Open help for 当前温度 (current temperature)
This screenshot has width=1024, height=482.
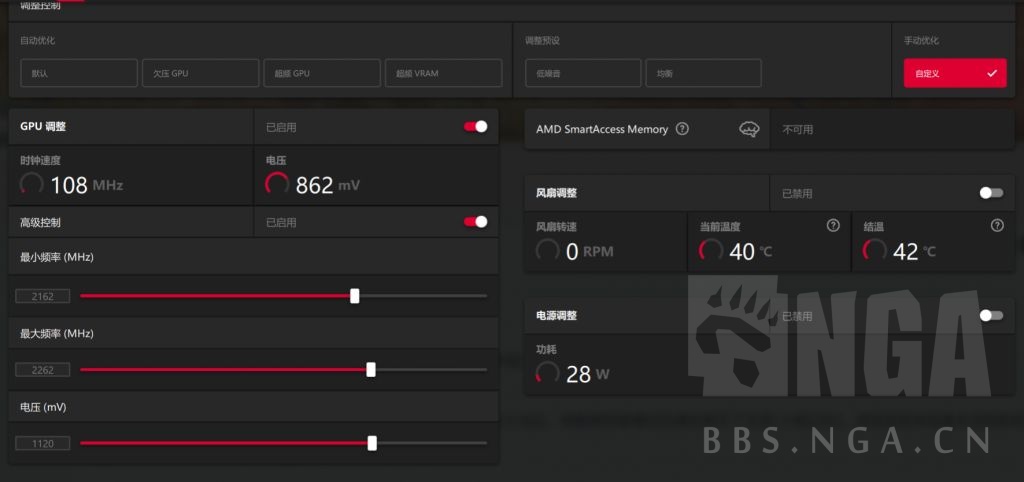point(833,226)
